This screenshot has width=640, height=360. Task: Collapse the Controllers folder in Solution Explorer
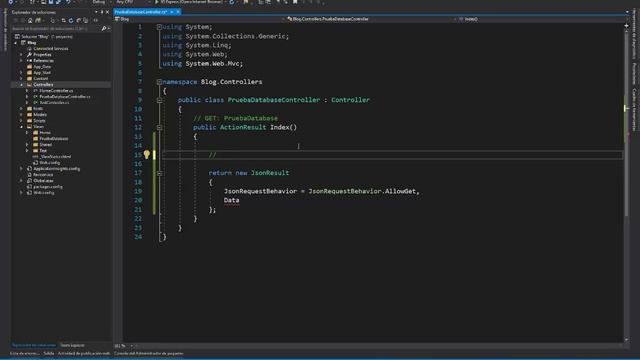tap(22, 84)
